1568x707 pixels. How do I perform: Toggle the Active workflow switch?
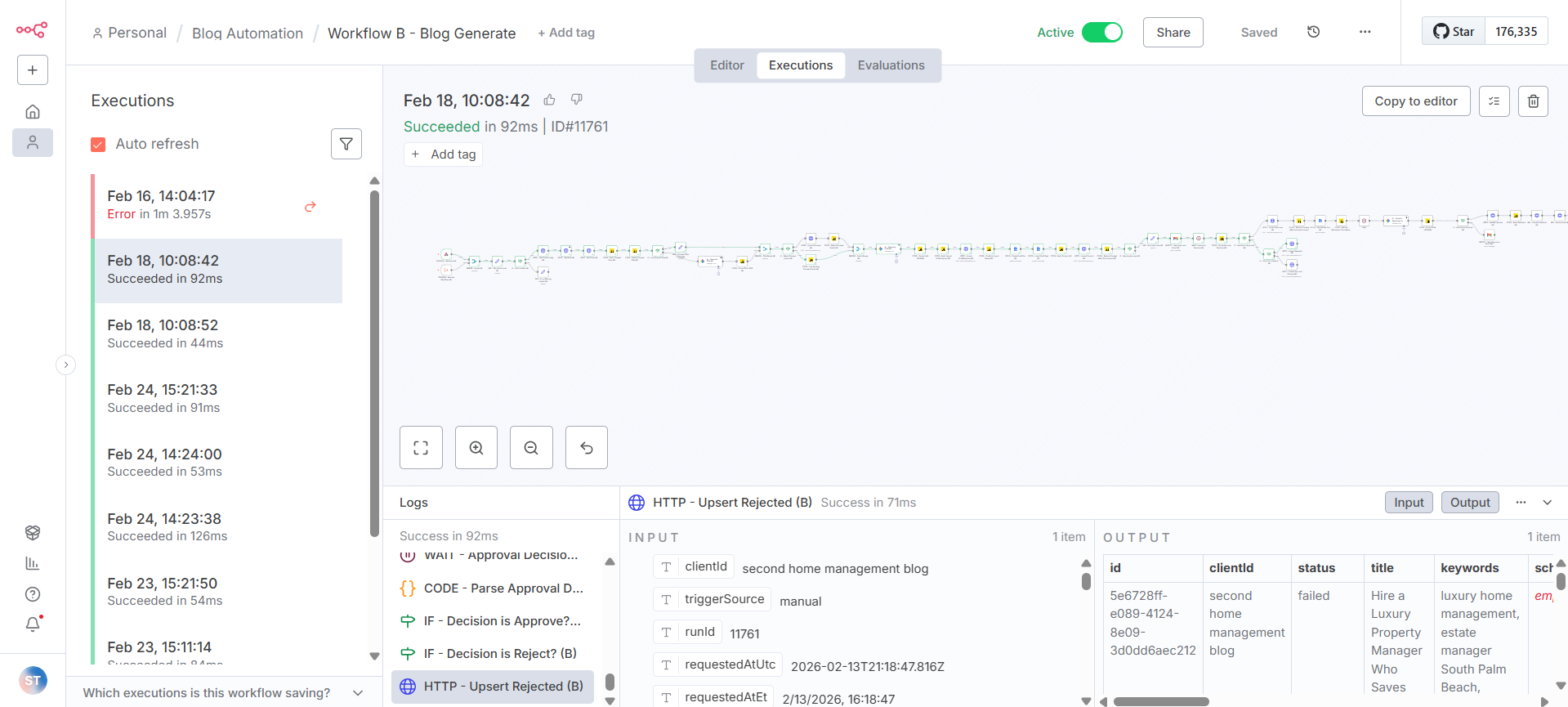point(1102,32)
